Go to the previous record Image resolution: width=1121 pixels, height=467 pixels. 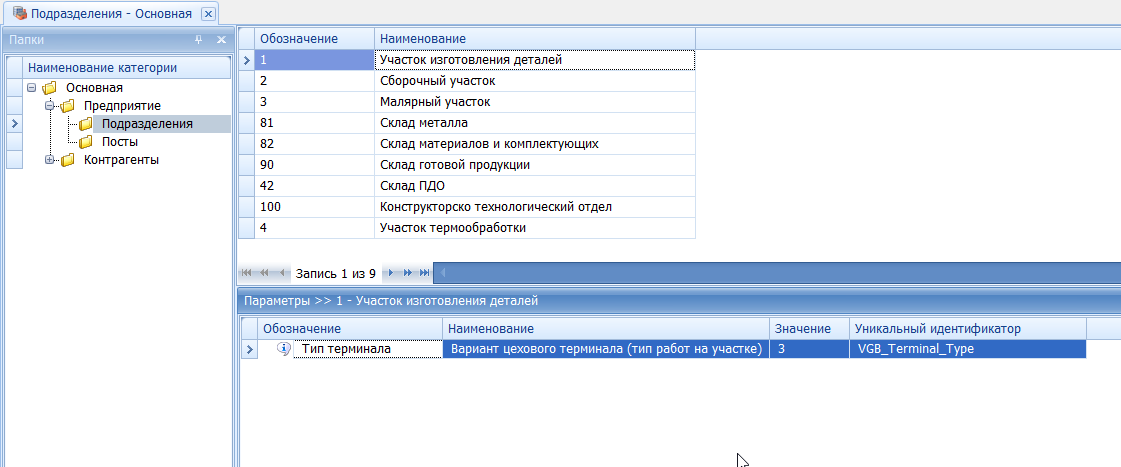(283, 273)
